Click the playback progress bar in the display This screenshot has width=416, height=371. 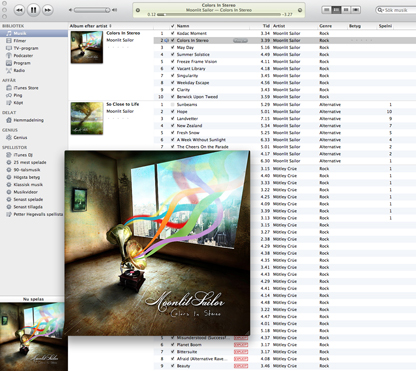point(219,14)
